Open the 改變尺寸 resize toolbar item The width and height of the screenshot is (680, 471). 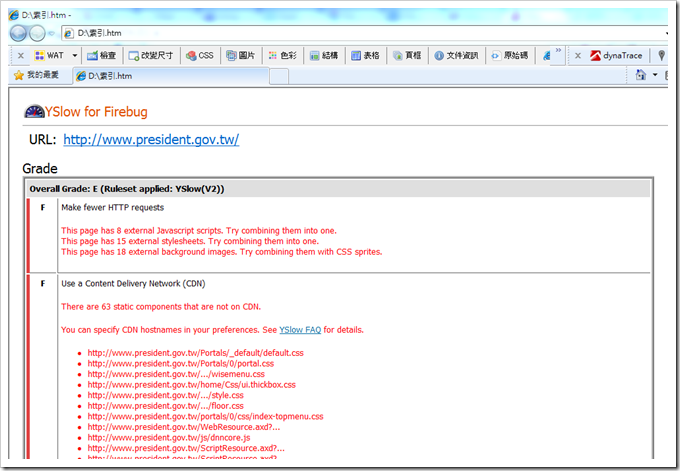pyautogui.click(x=151, y=56)
